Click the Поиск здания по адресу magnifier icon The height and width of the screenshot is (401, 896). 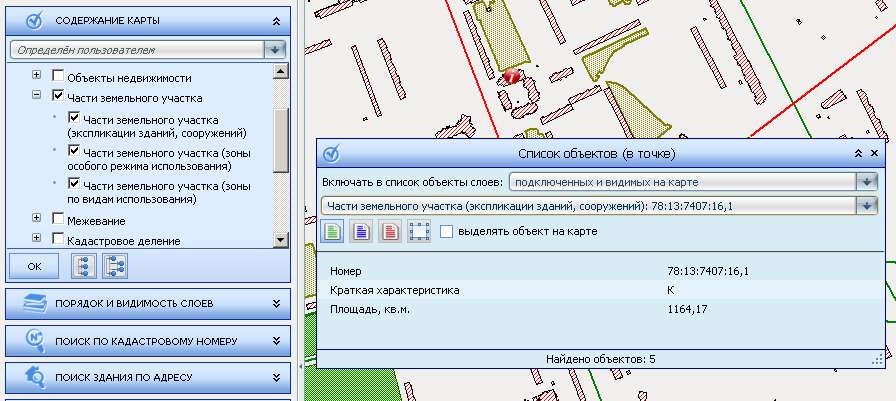coord(34,377)
